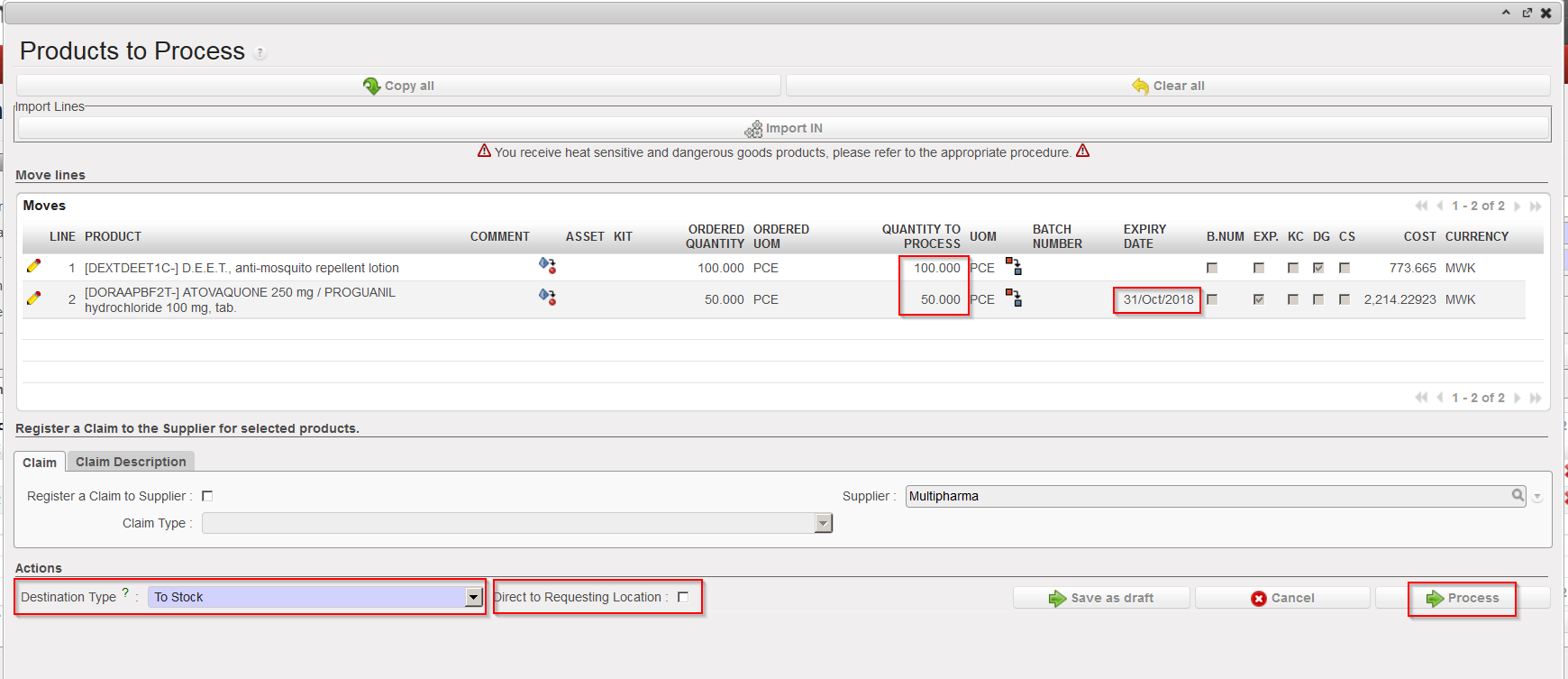This screenshot has width=1568, height=679.
Task: Click split line icon for Atovaquone row
Action: click(x=1014, y=298)
